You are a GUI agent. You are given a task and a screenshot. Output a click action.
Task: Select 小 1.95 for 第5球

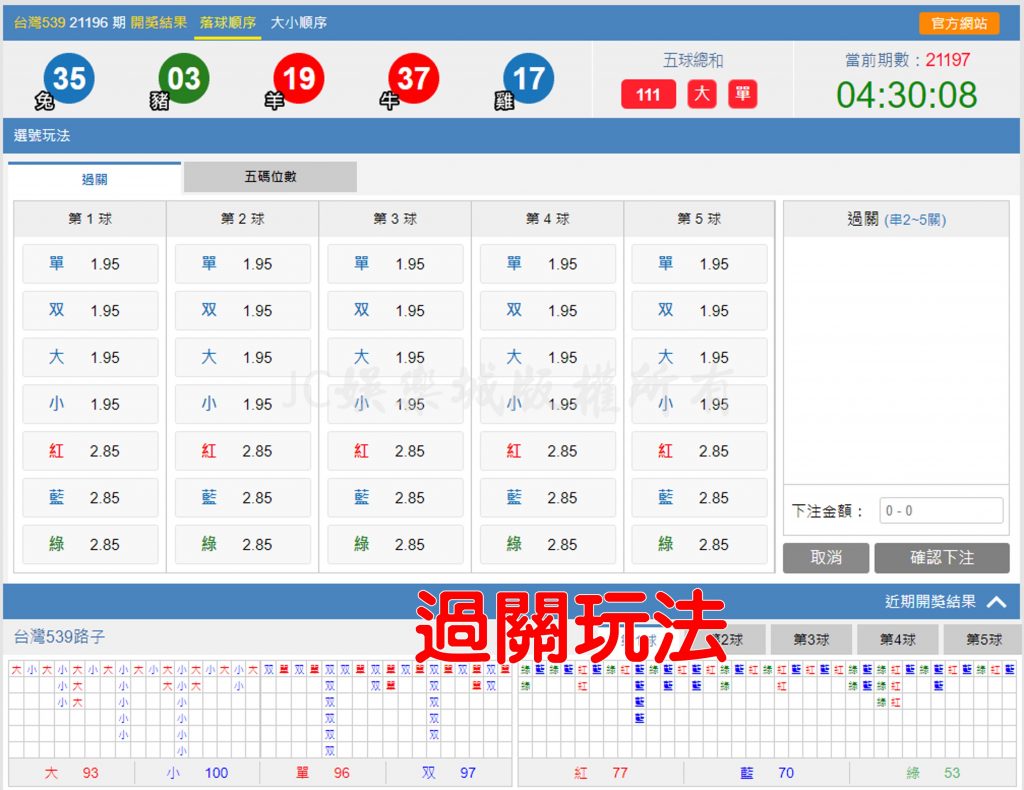point(699,404)
